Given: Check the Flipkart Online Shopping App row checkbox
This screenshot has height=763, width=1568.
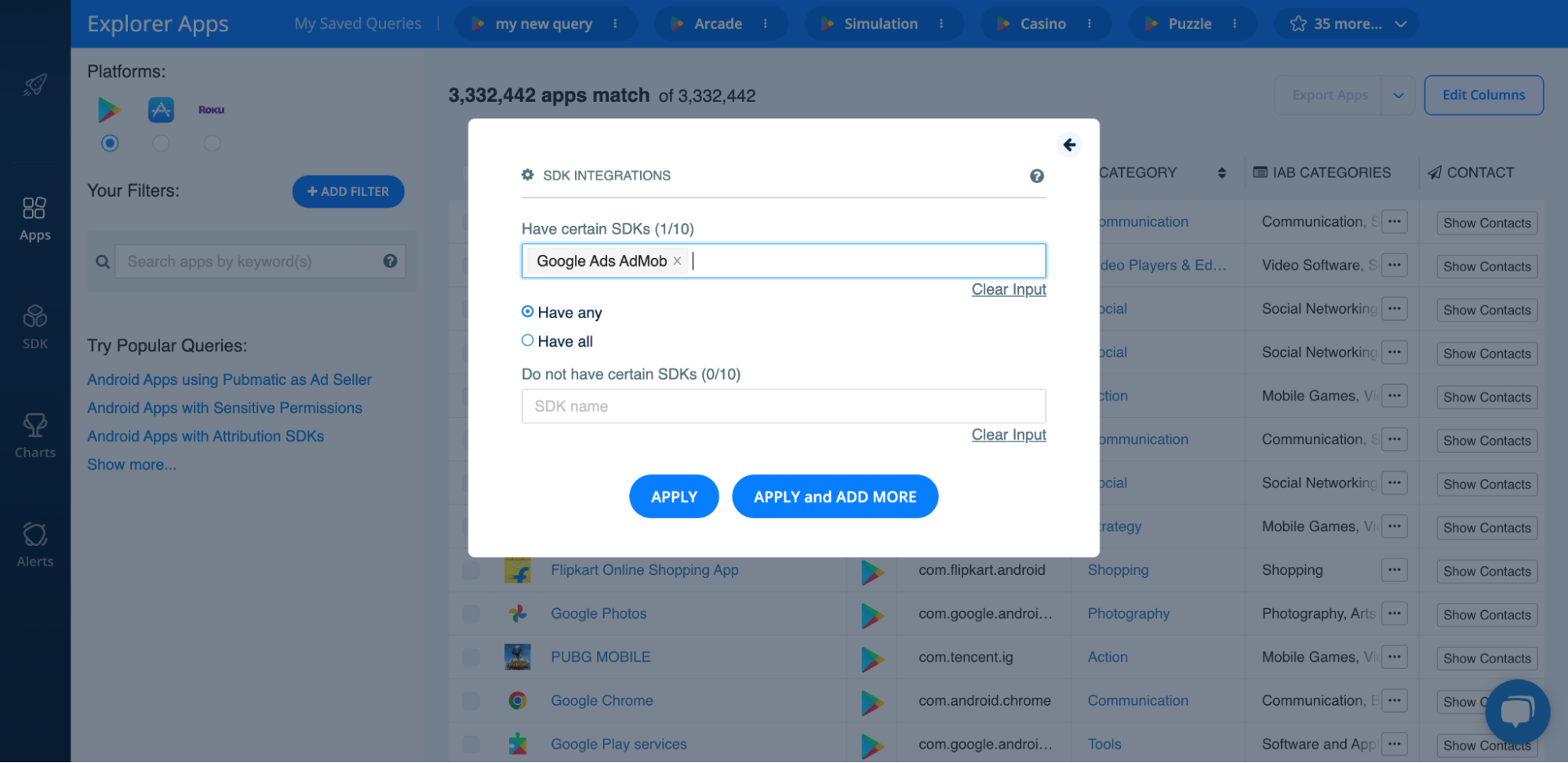Looking at the screenshot, I should click(471, 570).
